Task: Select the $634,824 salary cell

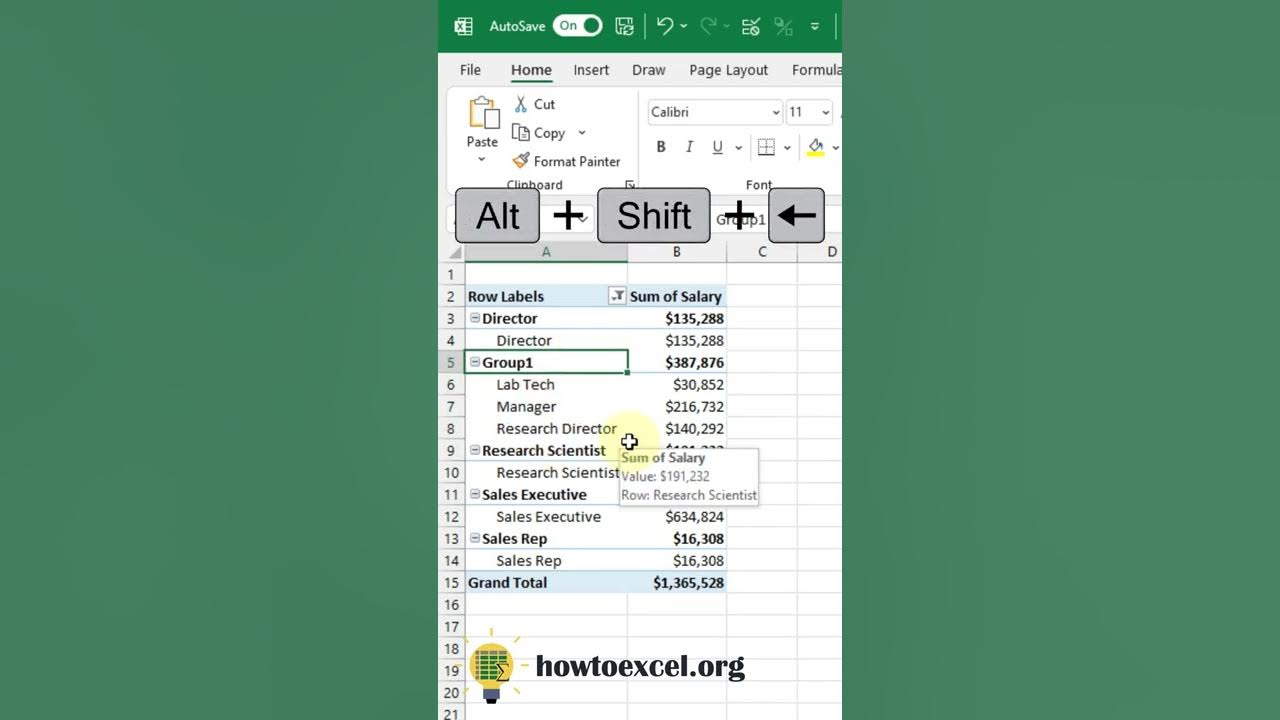Action: 677,516
